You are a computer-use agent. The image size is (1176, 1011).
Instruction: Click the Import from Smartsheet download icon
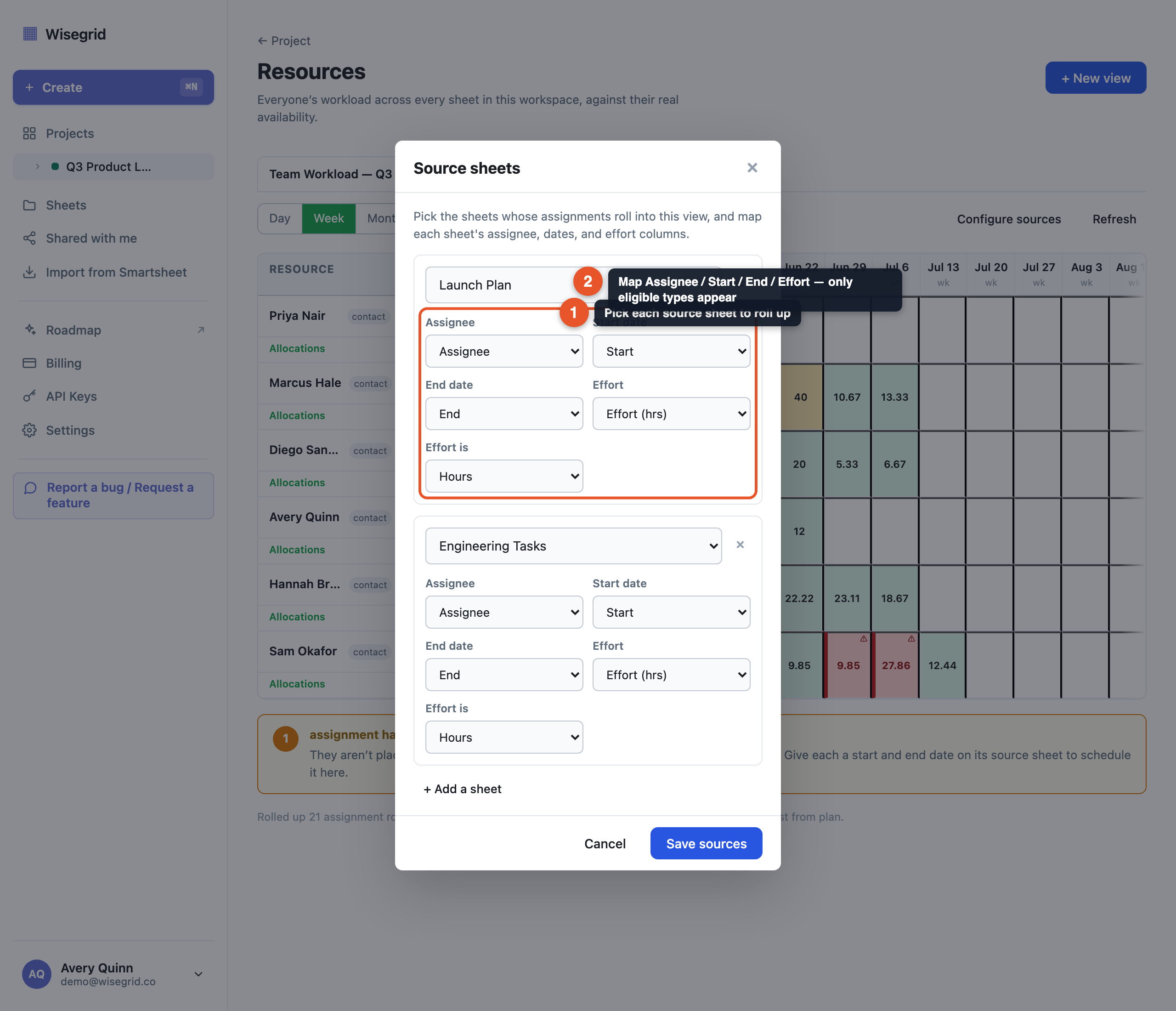[x=29, y=273]
